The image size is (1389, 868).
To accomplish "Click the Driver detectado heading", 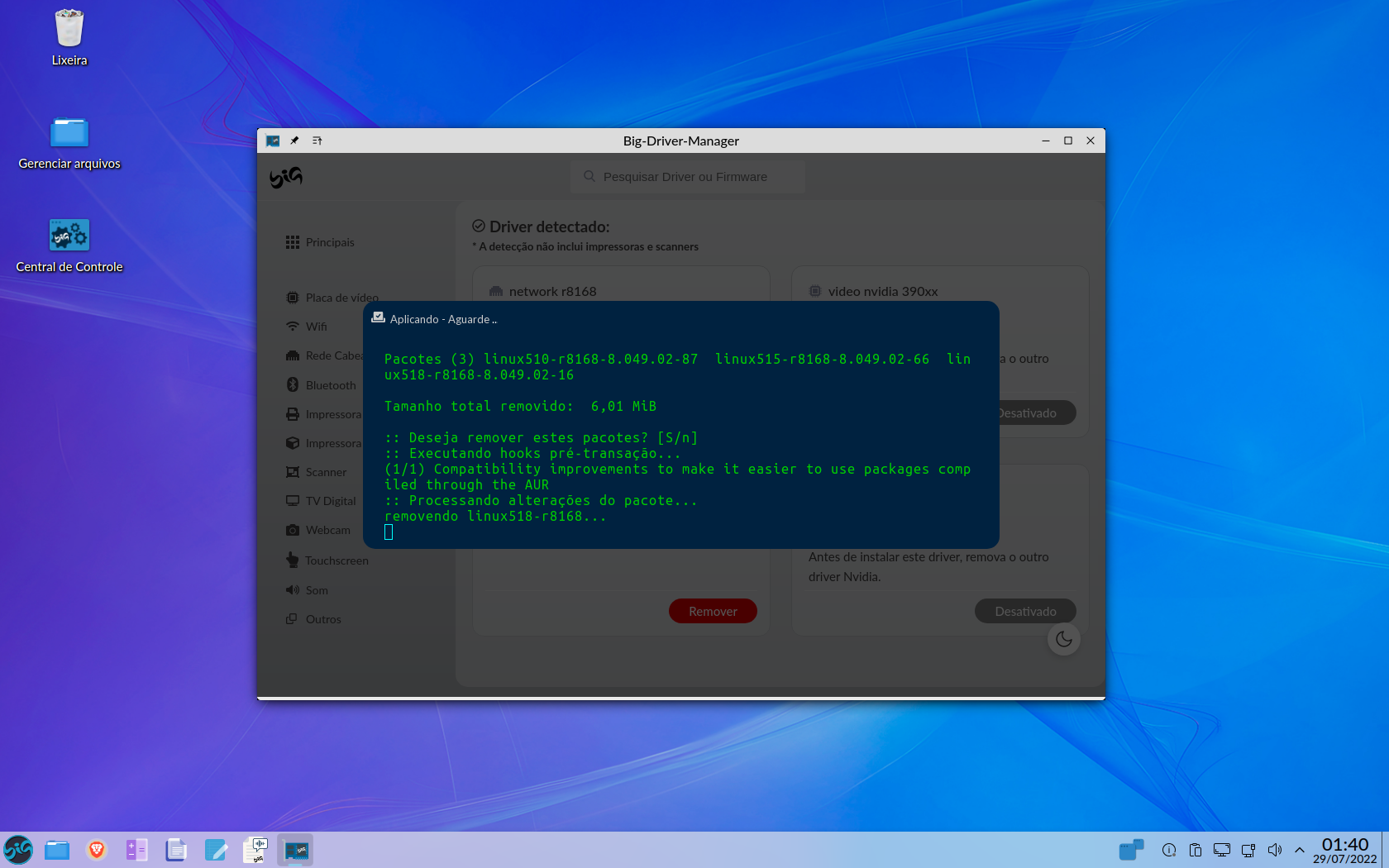I will click(x=549, y=227).
